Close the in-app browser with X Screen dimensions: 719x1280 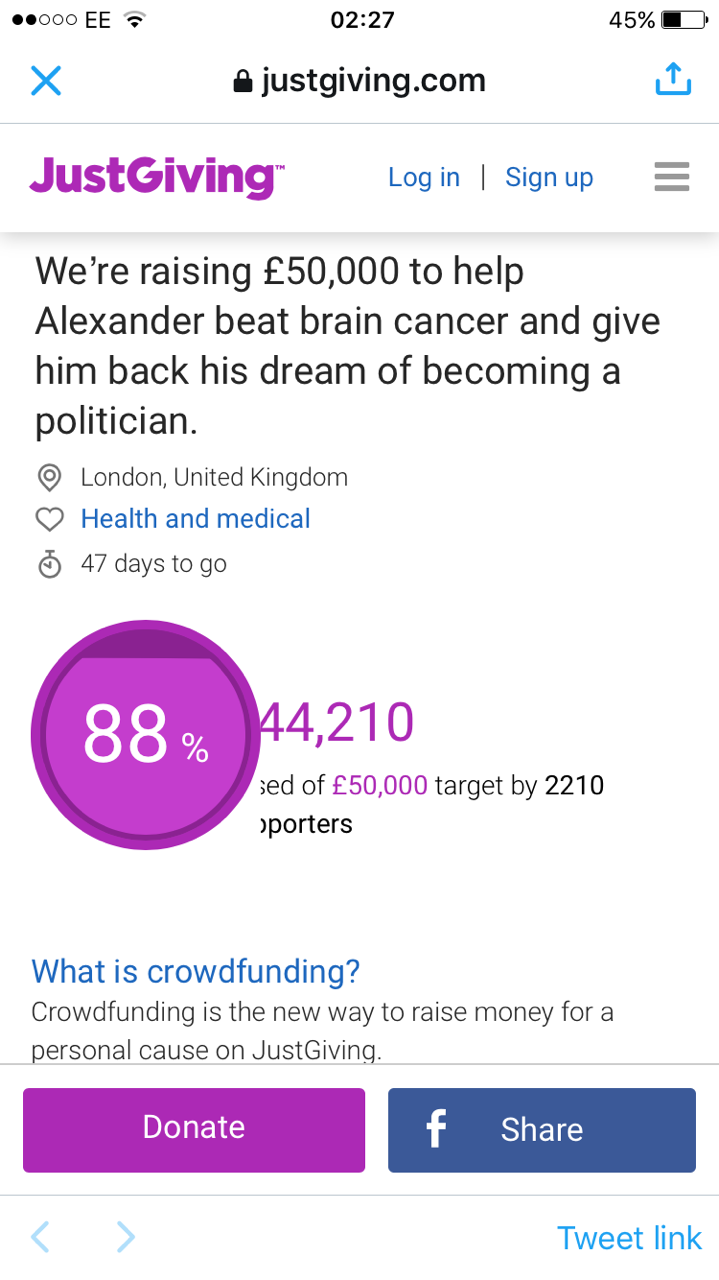pyautogui.click(x=46, y=80)
